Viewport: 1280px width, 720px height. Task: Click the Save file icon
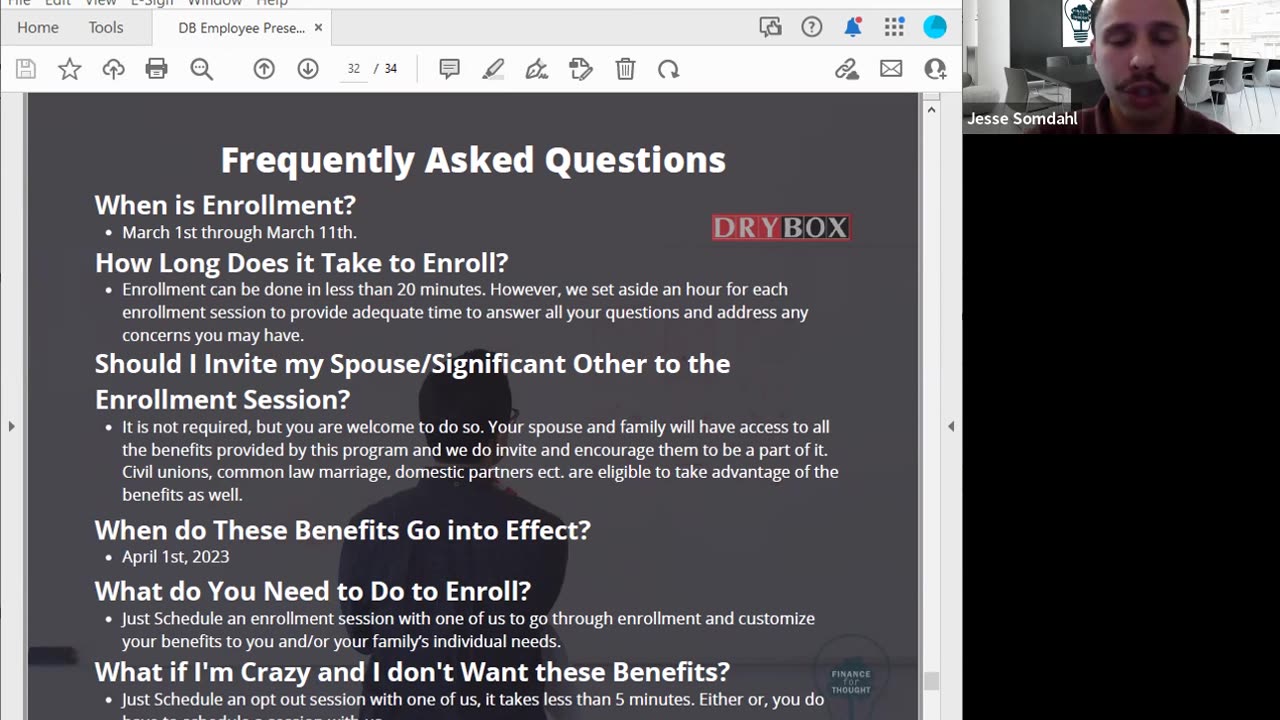click(x=26, y=69)
